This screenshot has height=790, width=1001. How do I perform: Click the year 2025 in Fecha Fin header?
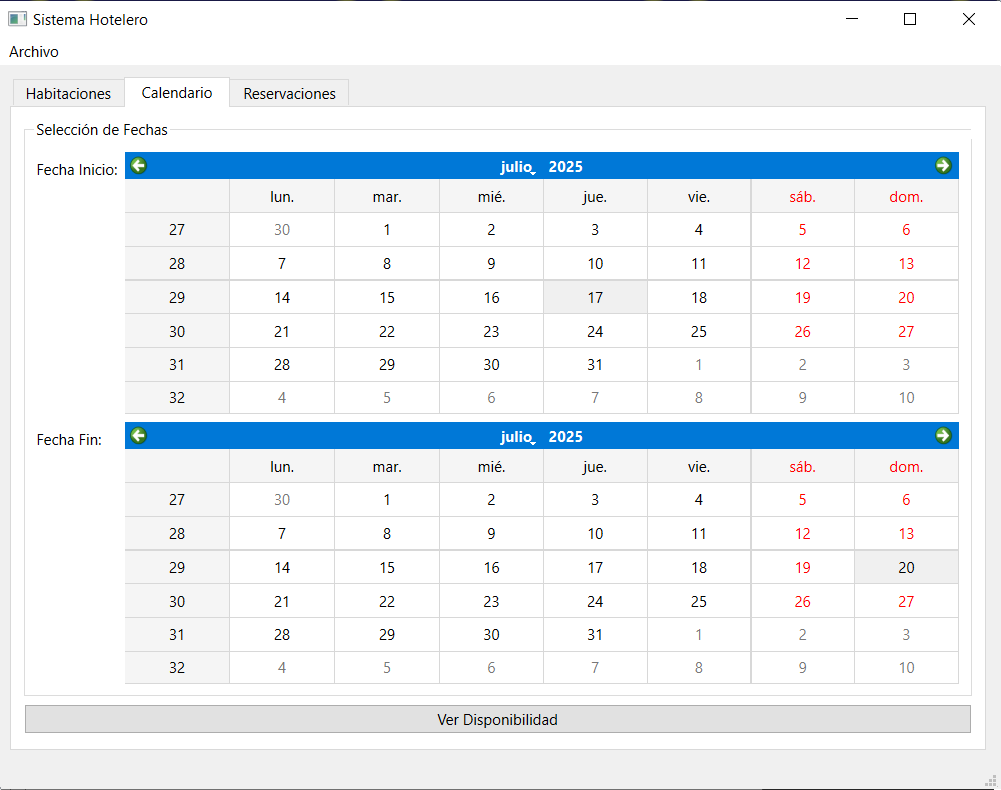565,437
